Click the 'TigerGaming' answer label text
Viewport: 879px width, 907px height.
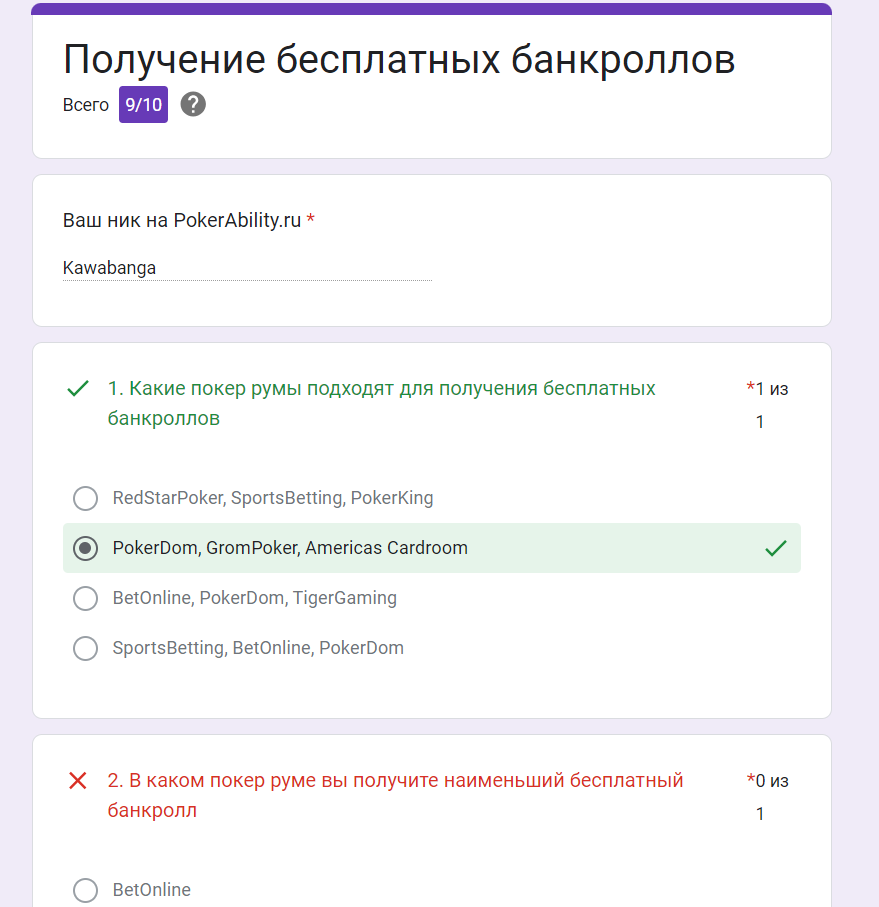point(345,598)
